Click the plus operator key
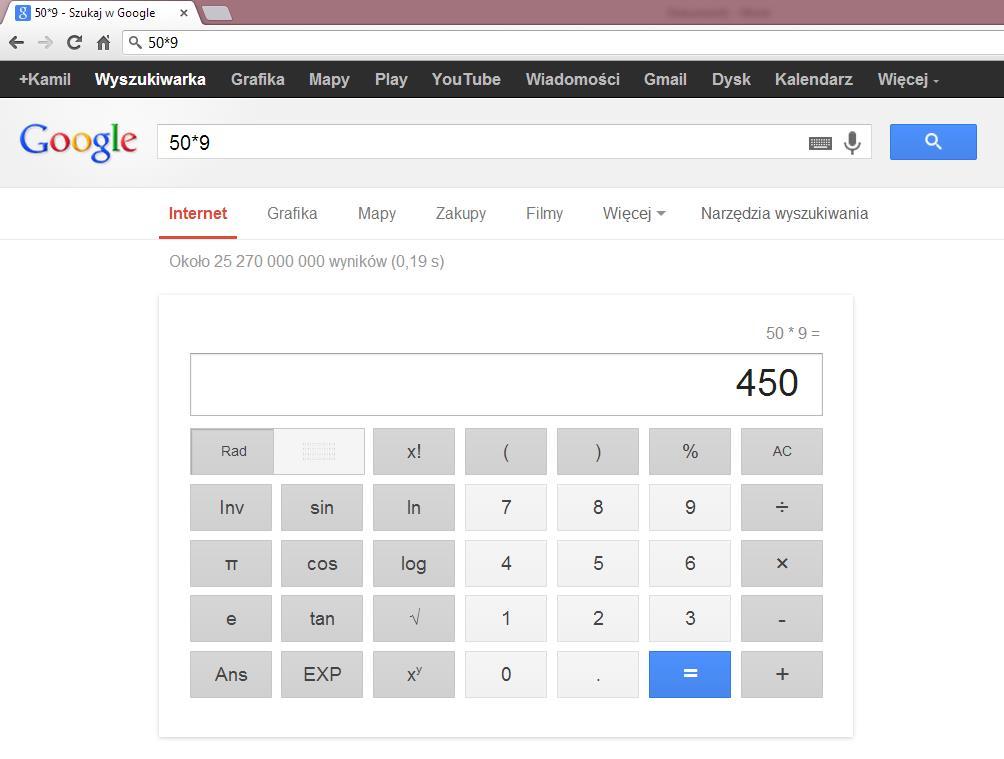The image size is (1004, 759). (x=782, y=674)
